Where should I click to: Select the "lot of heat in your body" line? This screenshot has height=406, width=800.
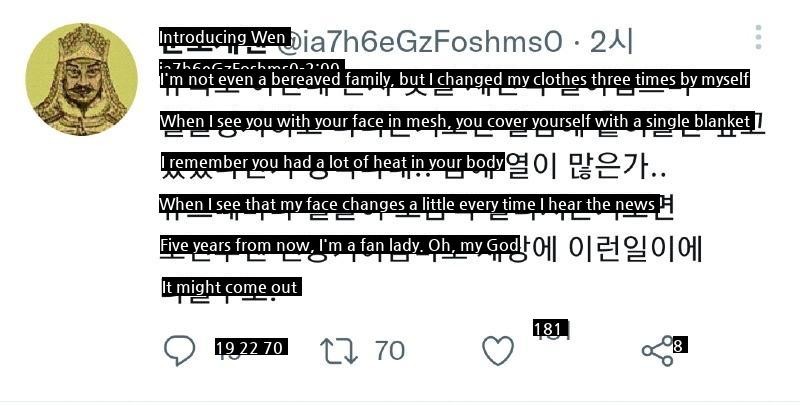pyautogui.click(x=332, y=163)
